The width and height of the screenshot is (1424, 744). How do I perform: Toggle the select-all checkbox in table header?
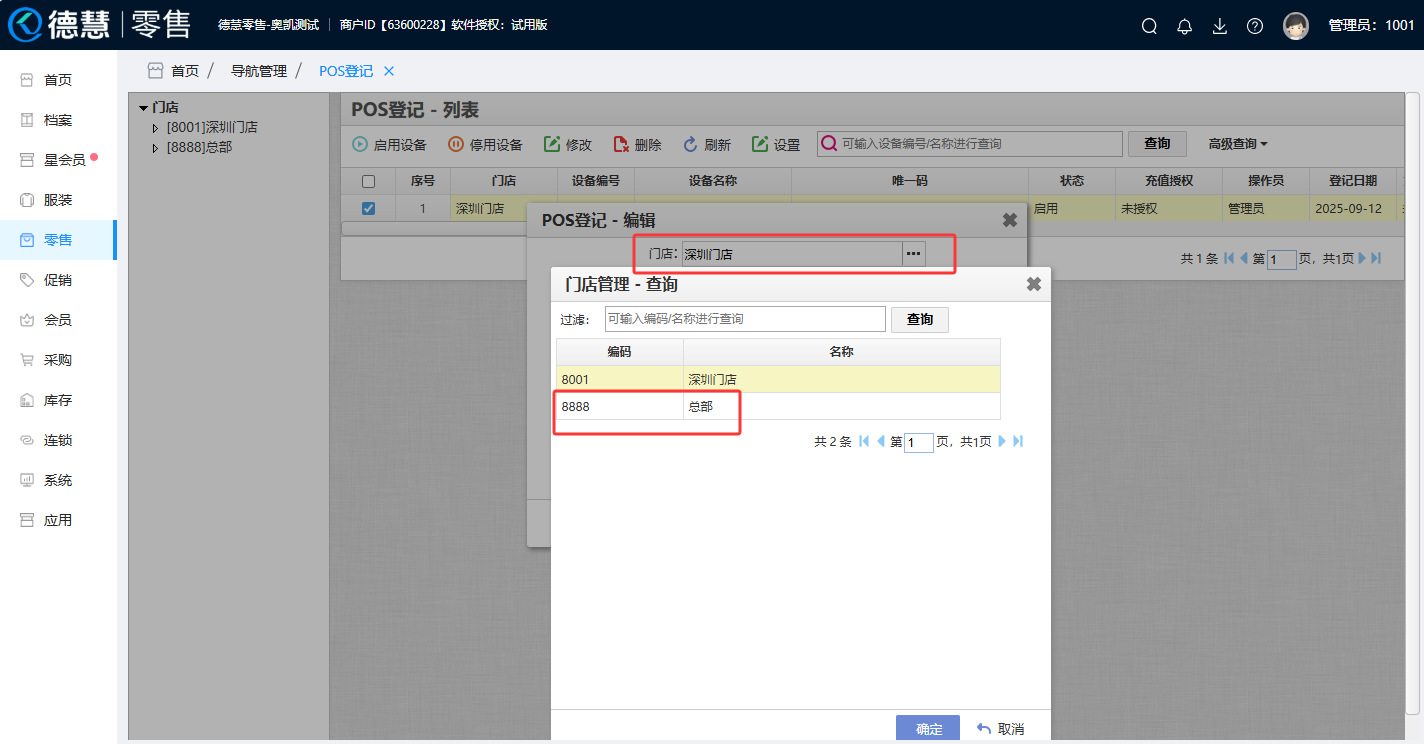pyautogui.click(x=368, y=182)
